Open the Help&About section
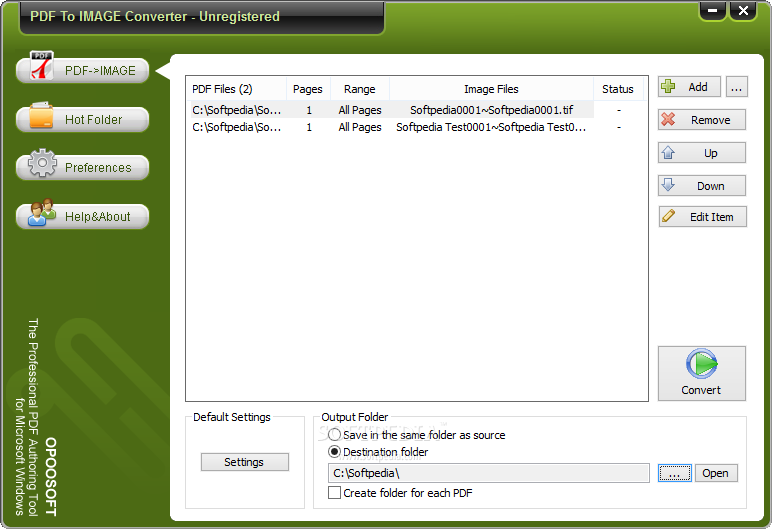Viewport: 772px width, 529px height. coord(83,216)
